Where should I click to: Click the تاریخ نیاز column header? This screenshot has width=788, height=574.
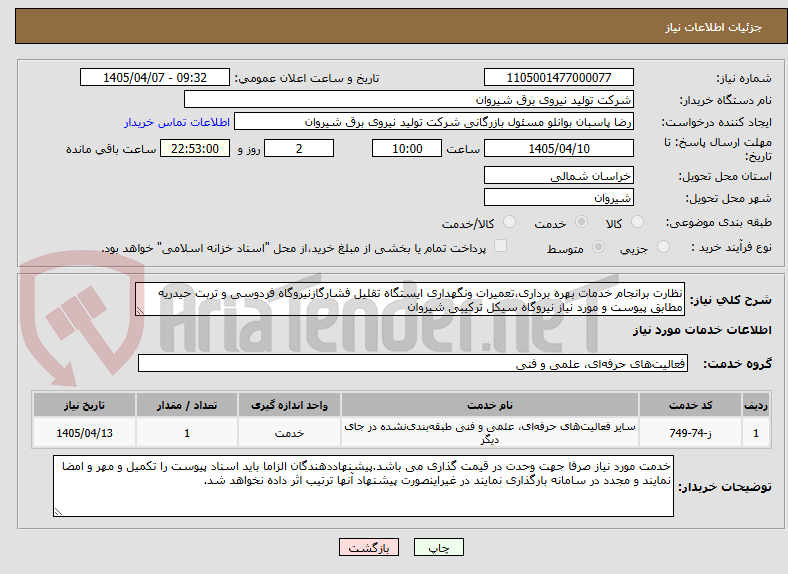[84, 405]
